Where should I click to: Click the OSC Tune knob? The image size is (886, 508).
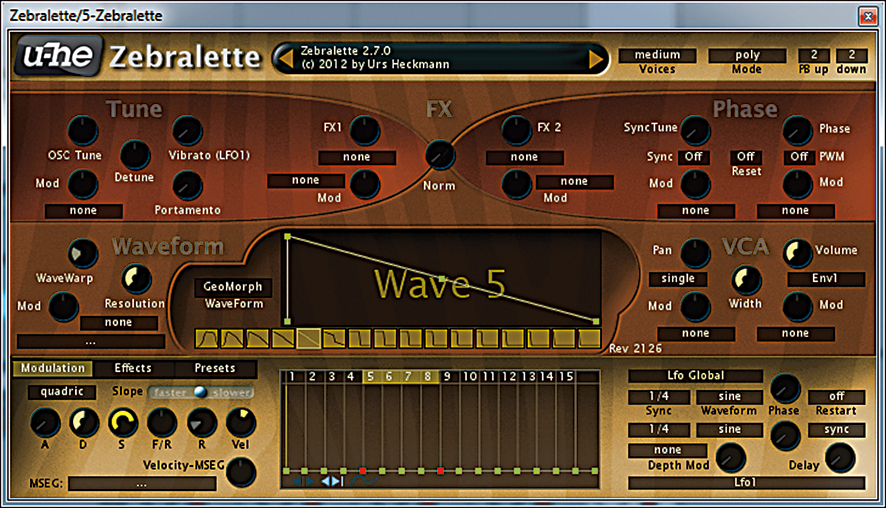(x=83, y=130)
